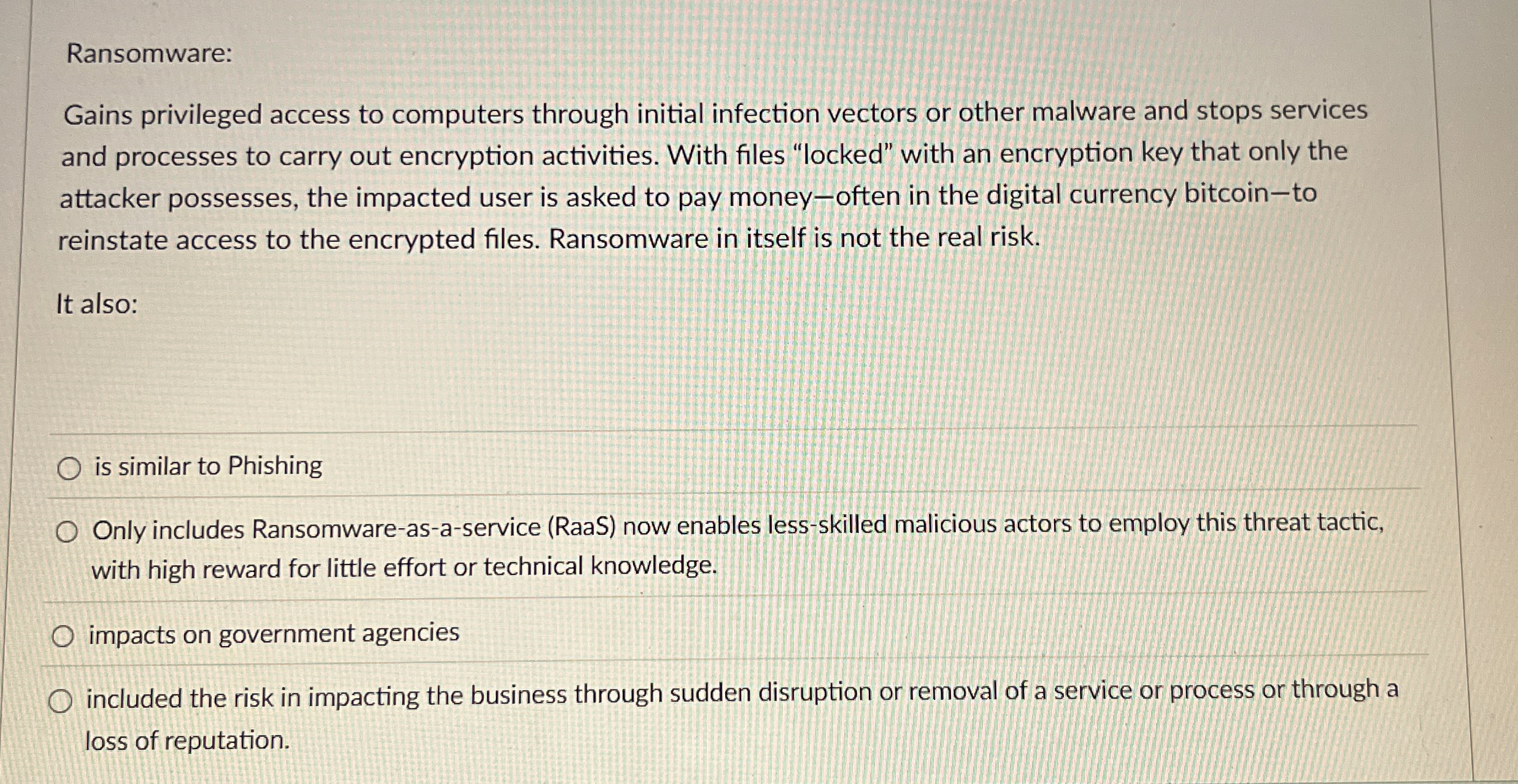Click the "impacts on government agencies" label
This screenshot has width=1518, height=784.
[x=272, y=634]
